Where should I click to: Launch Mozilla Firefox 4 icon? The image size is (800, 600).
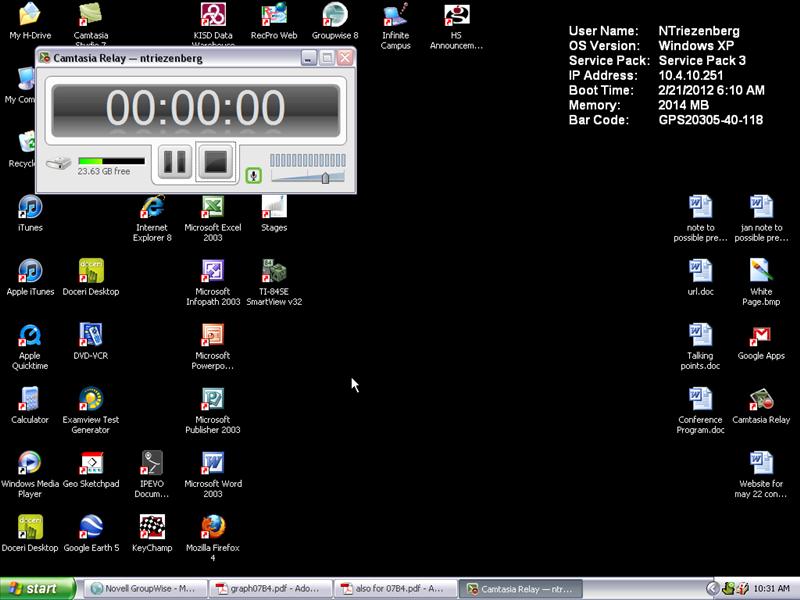coord(213,539)
